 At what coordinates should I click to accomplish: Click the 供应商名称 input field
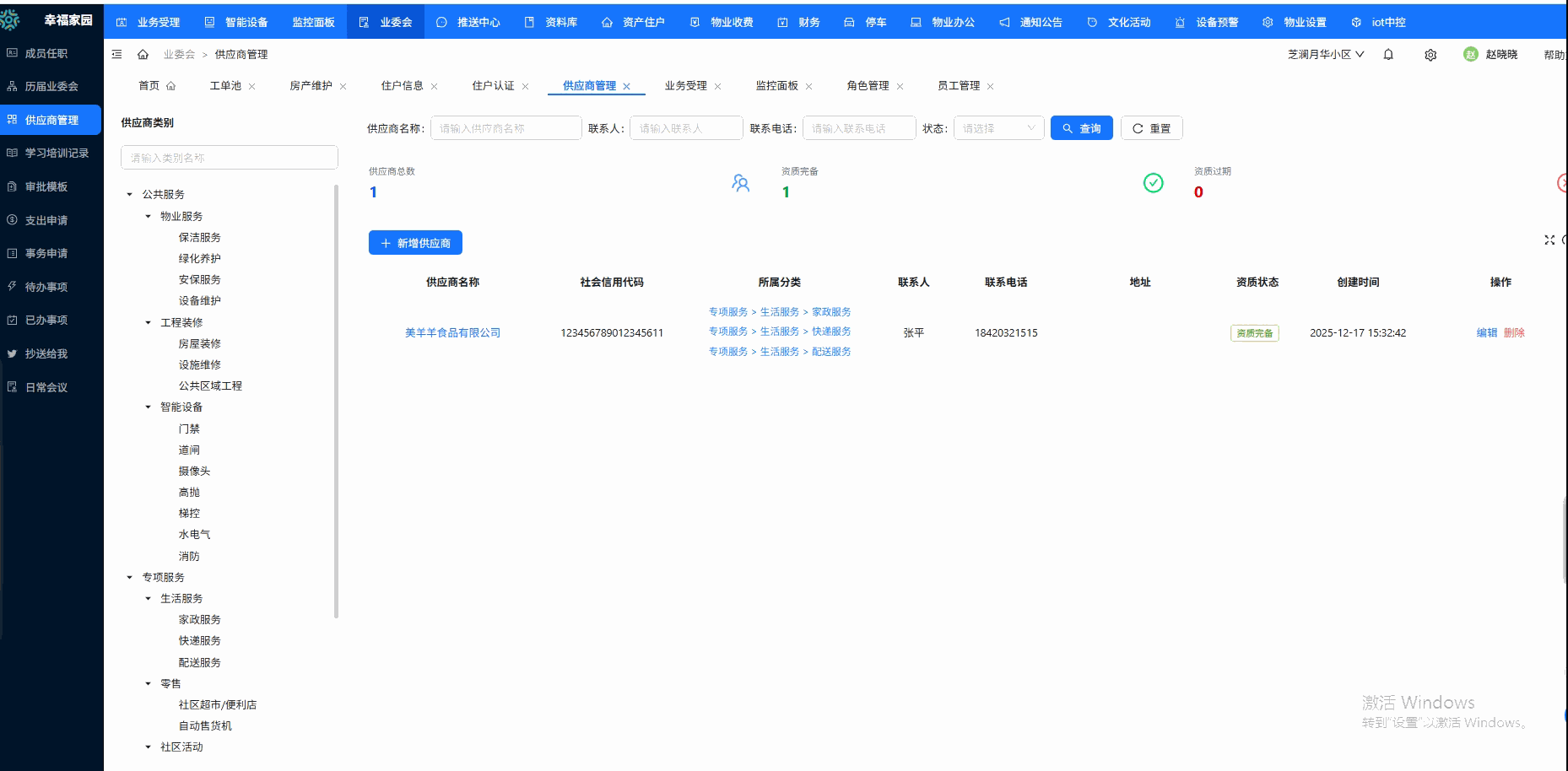tap(506, 128)
